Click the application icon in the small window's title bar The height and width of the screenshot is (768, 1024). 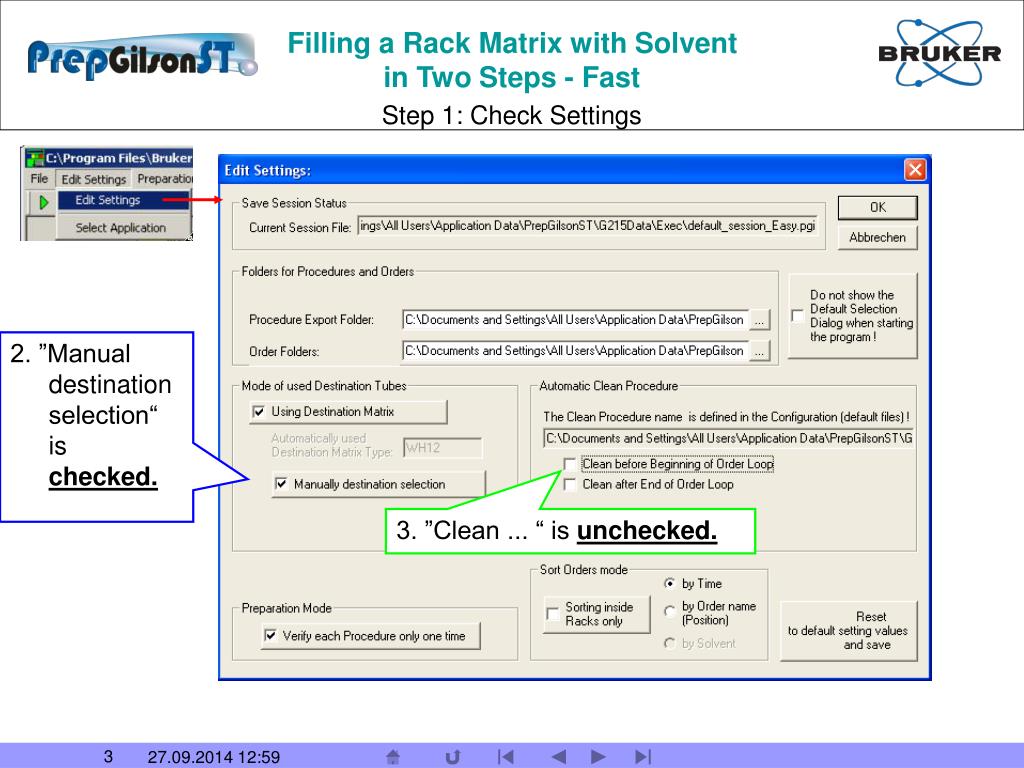(x=34, y=157)
